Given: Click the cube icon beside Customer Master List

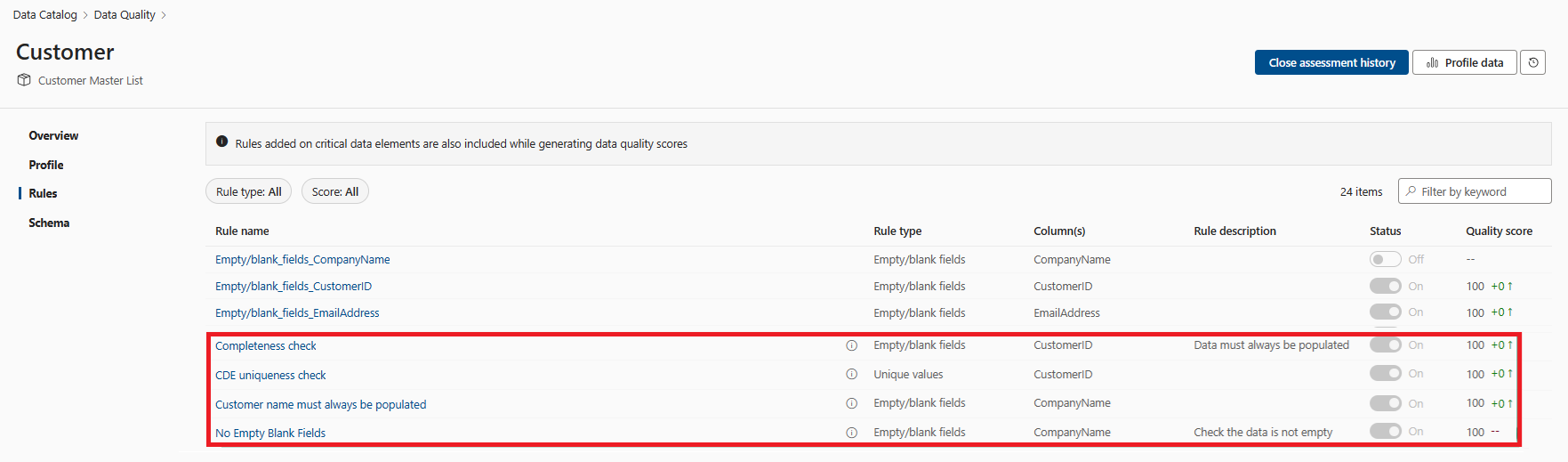Looking at the screenshot, I should coord(24,80).
